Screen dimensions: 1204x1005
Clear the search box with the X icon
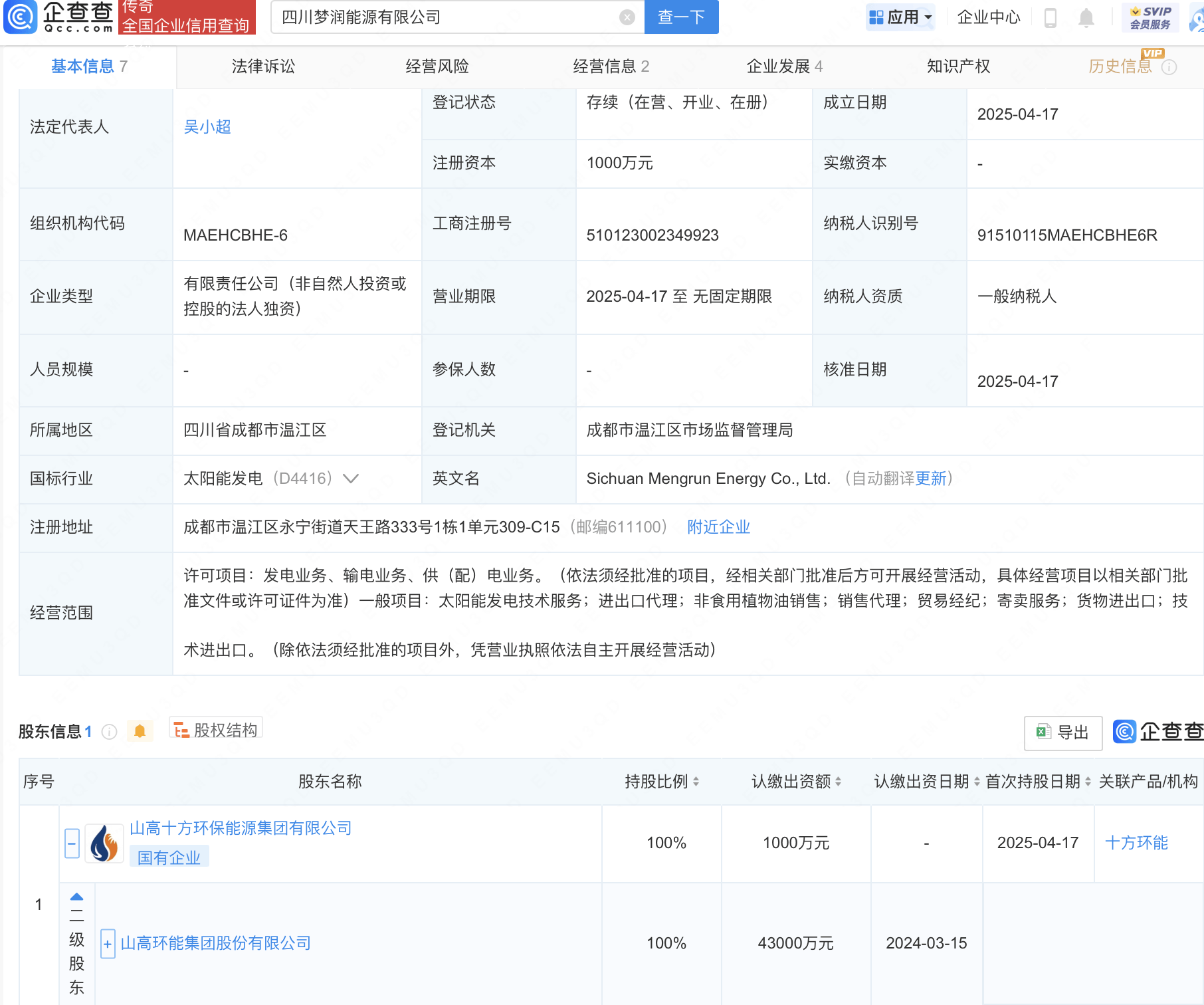pyautogui.click(x=627, y=17)
